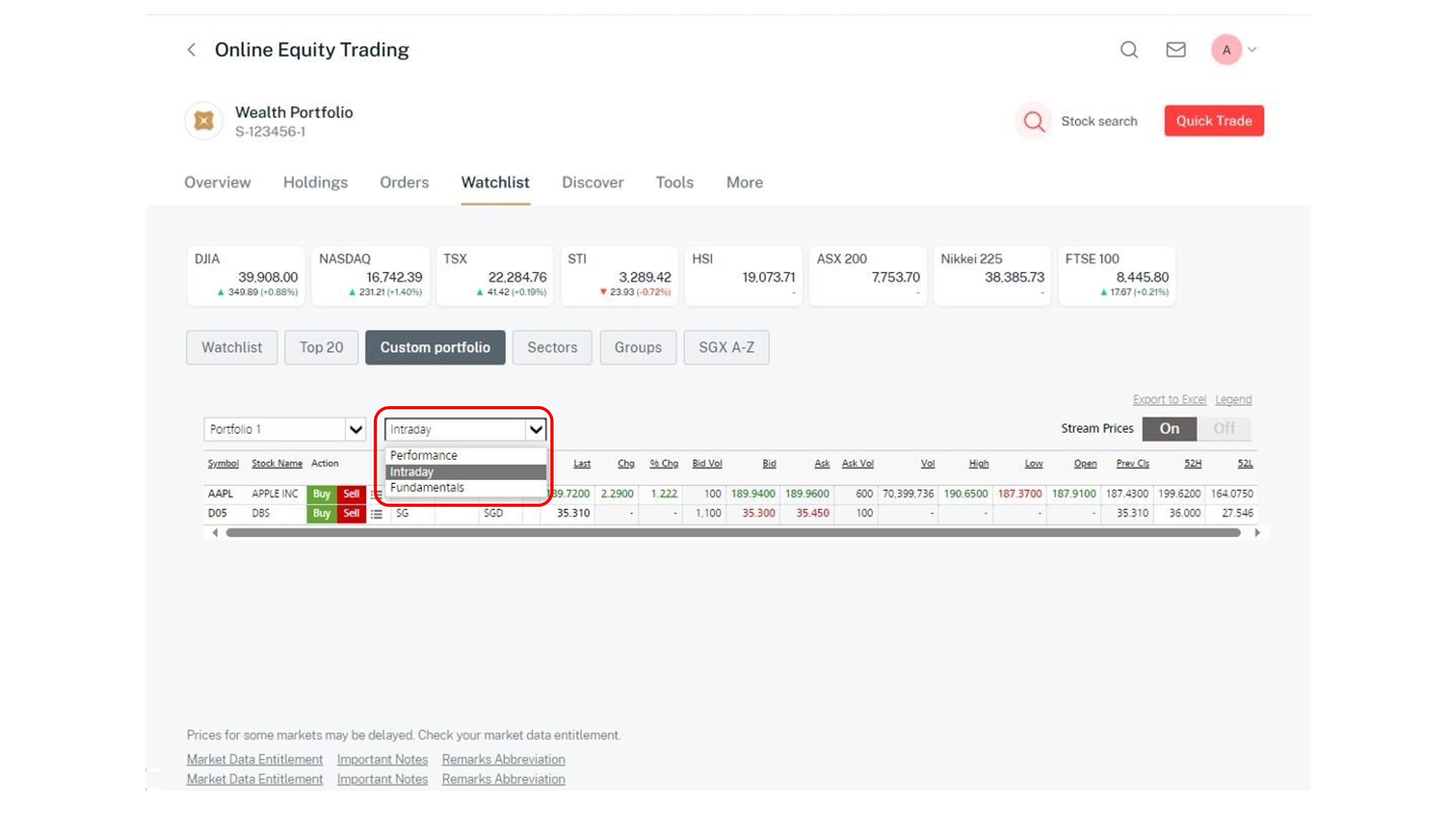The image size is (1456, 839).
Task: Click the Sort by Vol column header
Action: 927,463
